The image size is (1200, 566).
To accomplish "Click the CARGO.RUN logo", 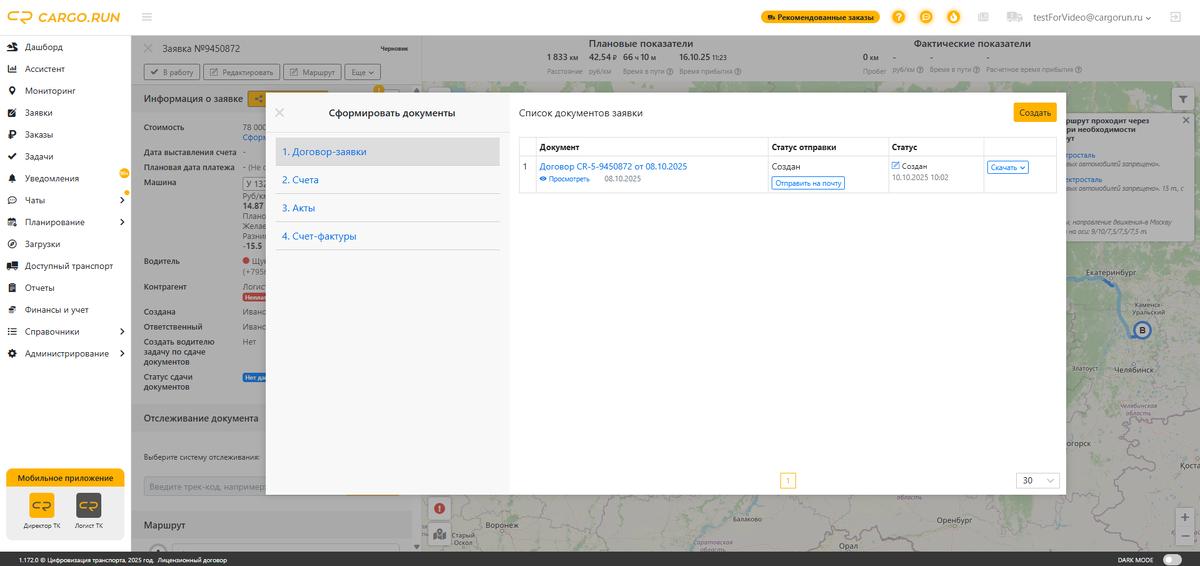I will pos(62,17).
